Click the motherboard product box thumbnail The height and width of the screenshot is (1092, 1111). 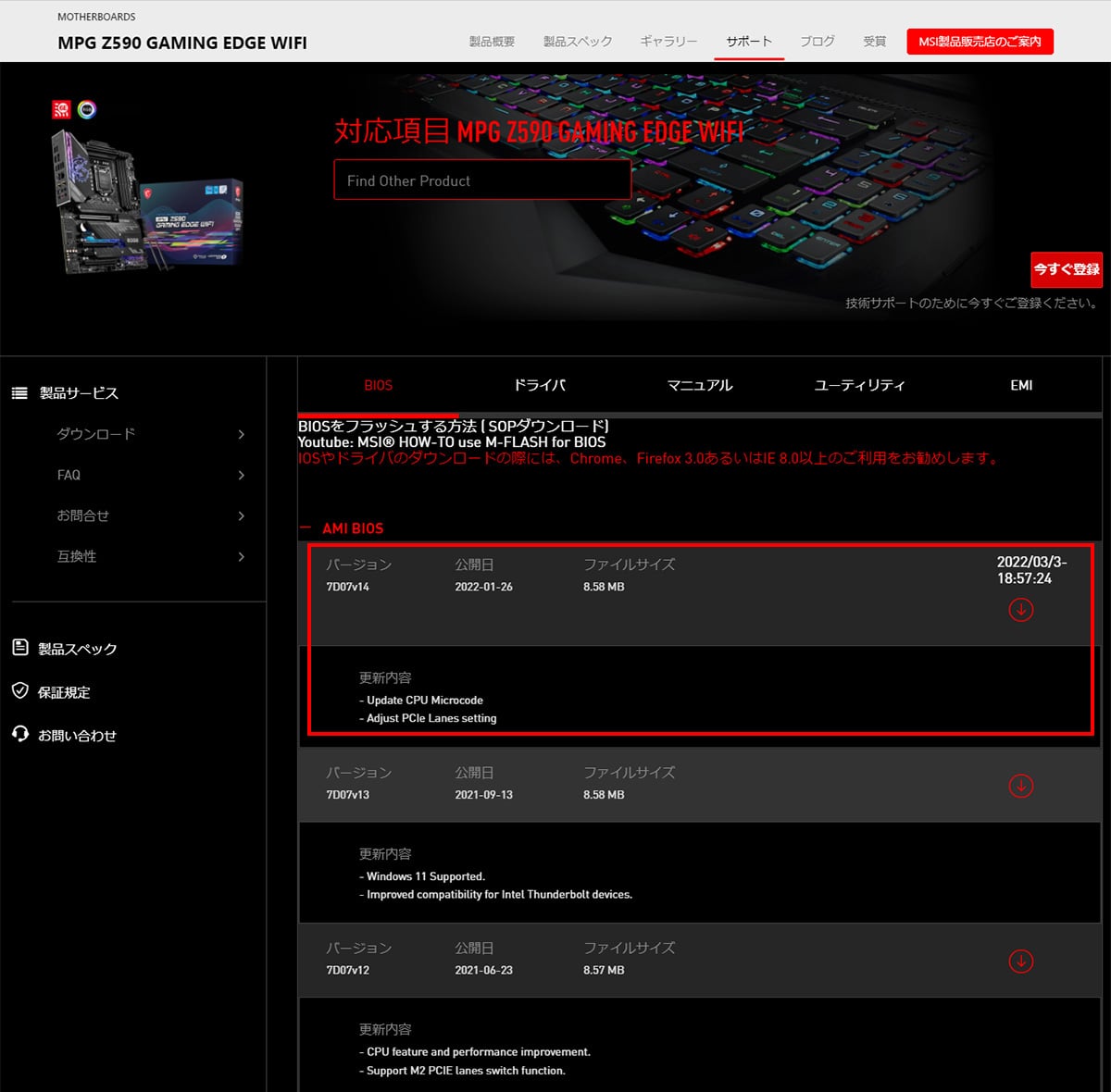[148, 202]
